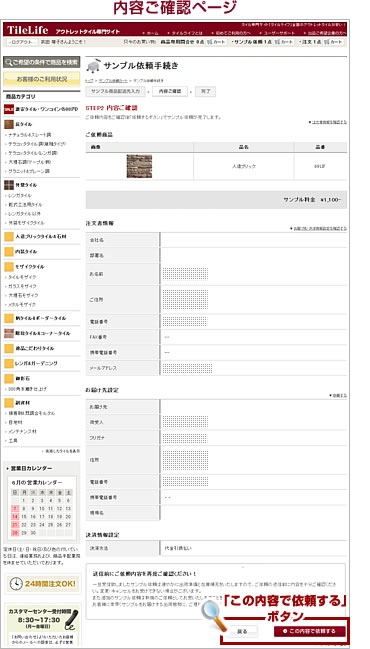Image resolution: width=370 pixels, height=649 pixels.
Task: Click the ログアウト button
Action: [22, 42]
